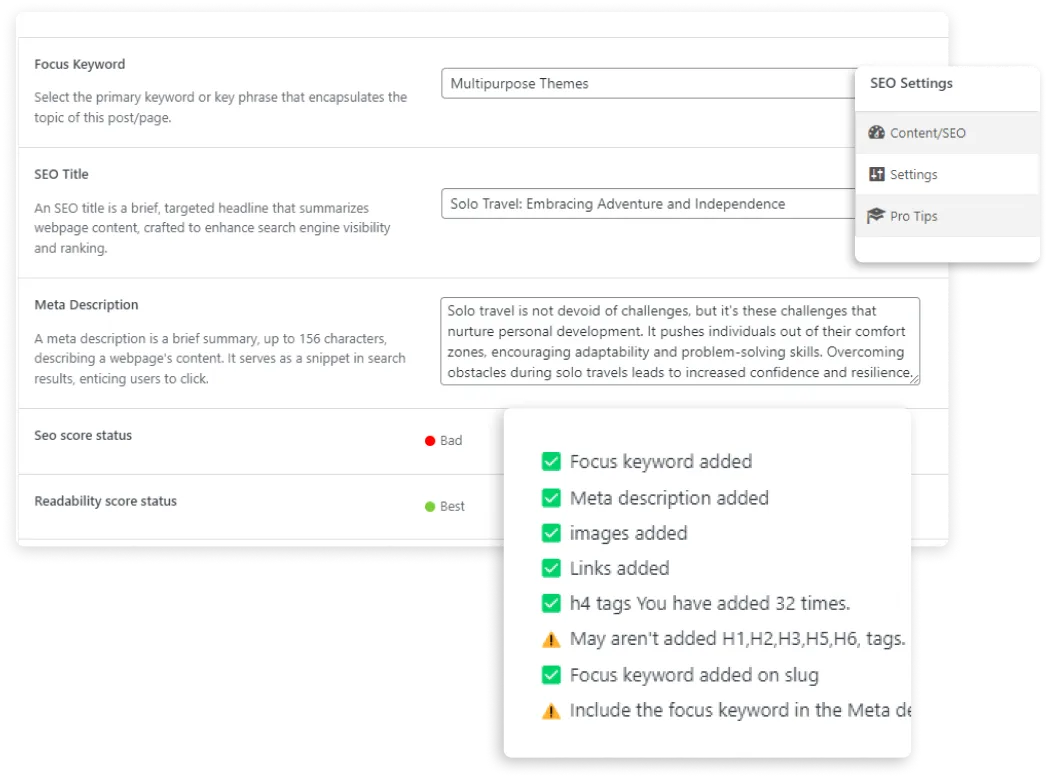The width and height of the screenshot is (1047, 778).
Task: Toggle the Focus keyword added checkbox
Action: click(x=551, y=462)
